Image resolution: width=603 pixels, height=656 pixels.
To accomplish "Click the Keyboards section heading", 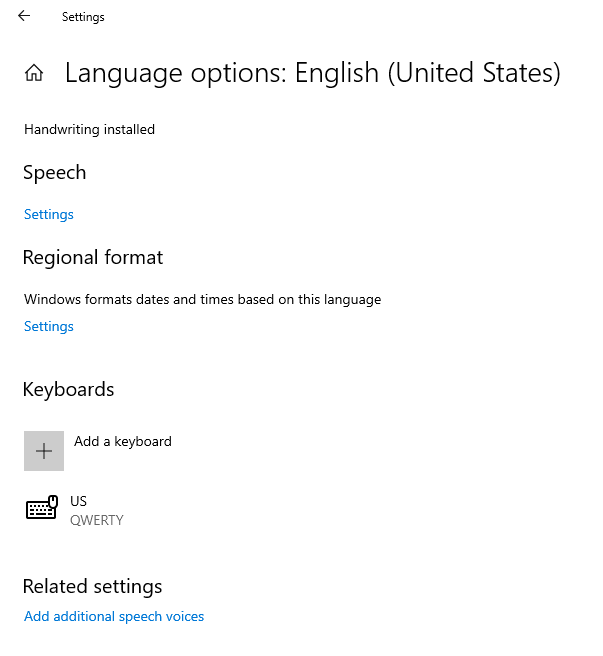I will click(69, 389).
